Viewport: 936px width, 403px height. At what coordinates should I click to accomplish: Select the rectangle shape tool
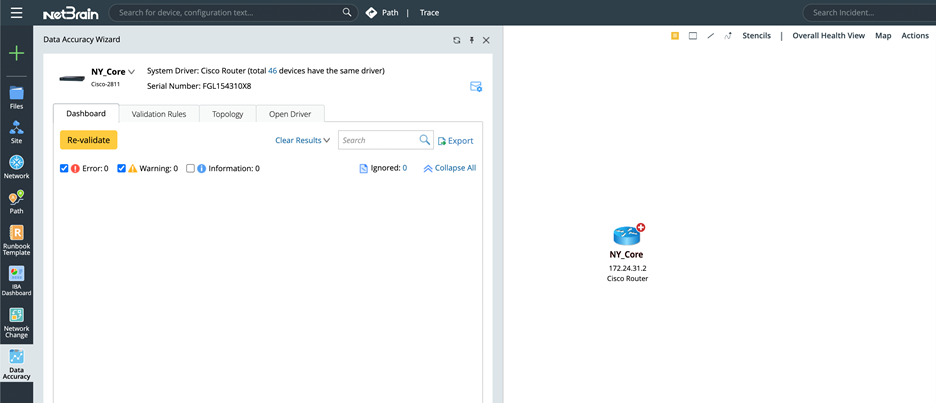(693, 36)
